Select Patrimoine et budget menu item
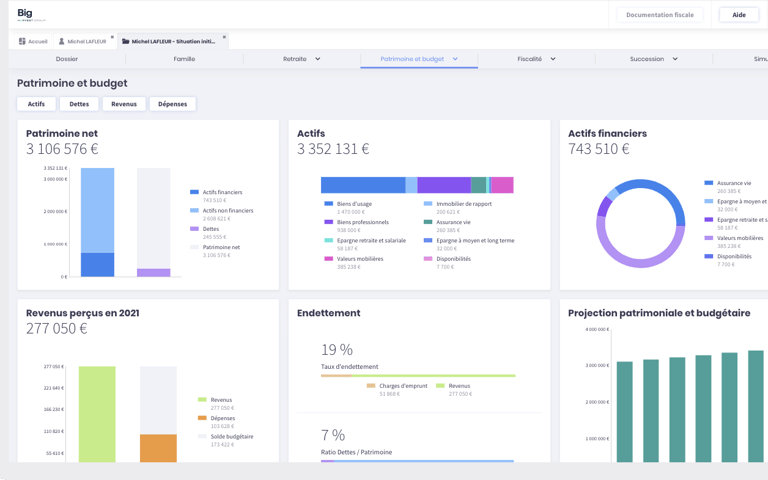The width and height of the screenshot is (768, 480). click(x=412, y=59)
